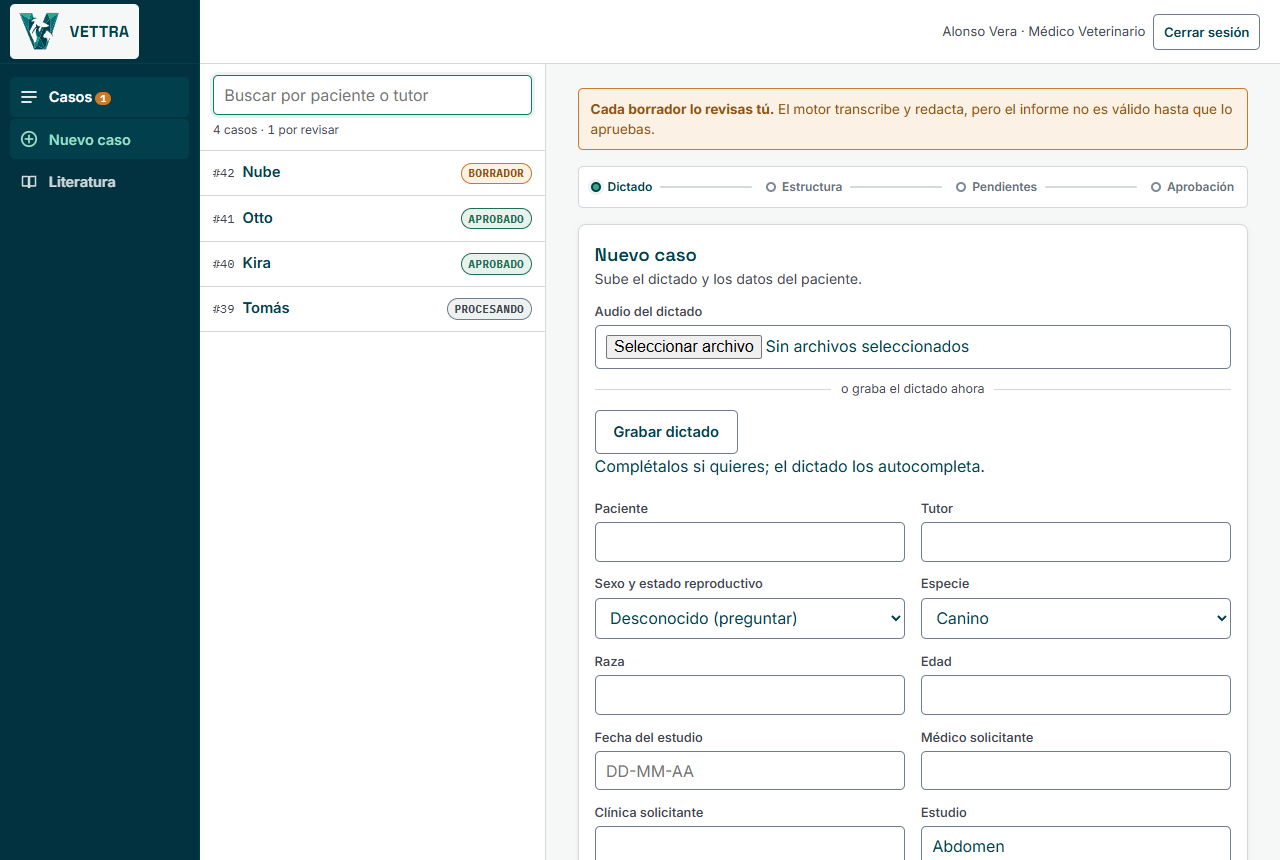Open Sexo y estado reproductivo dropdown
Viewport: 1280px width, 860px height.
[x=750, y=618]
